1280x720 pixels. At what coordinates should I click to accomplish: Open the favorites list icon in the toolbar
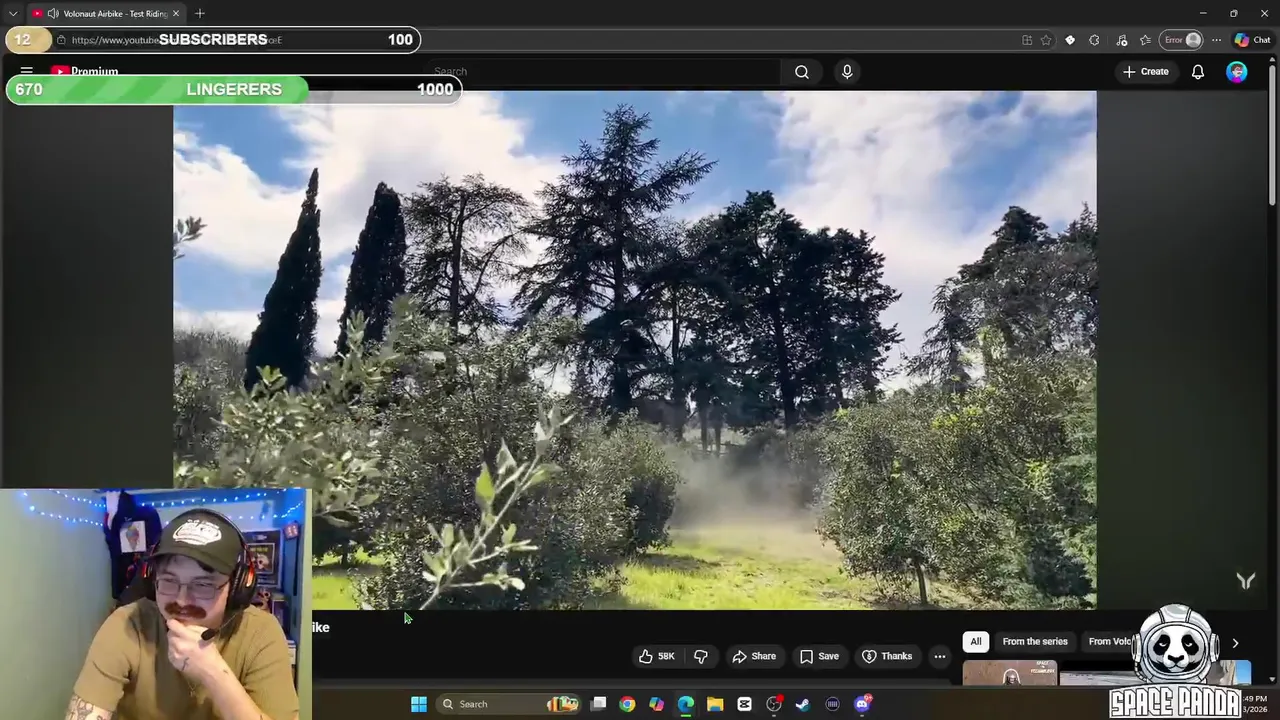1145,40
